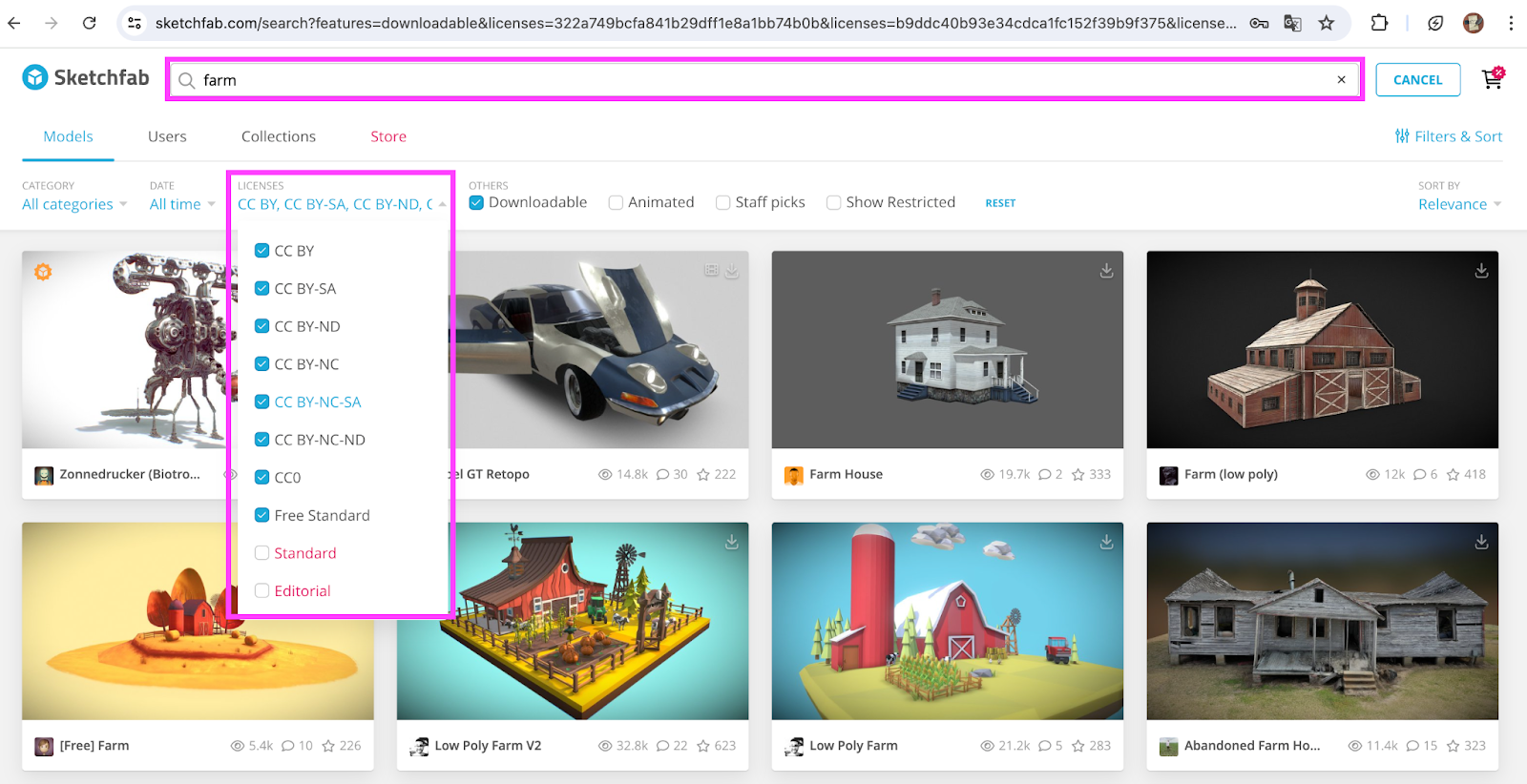Click download icon on Farm (low poly) card
This screenshot has width=1527, height=784.
tap(1481, 271)
